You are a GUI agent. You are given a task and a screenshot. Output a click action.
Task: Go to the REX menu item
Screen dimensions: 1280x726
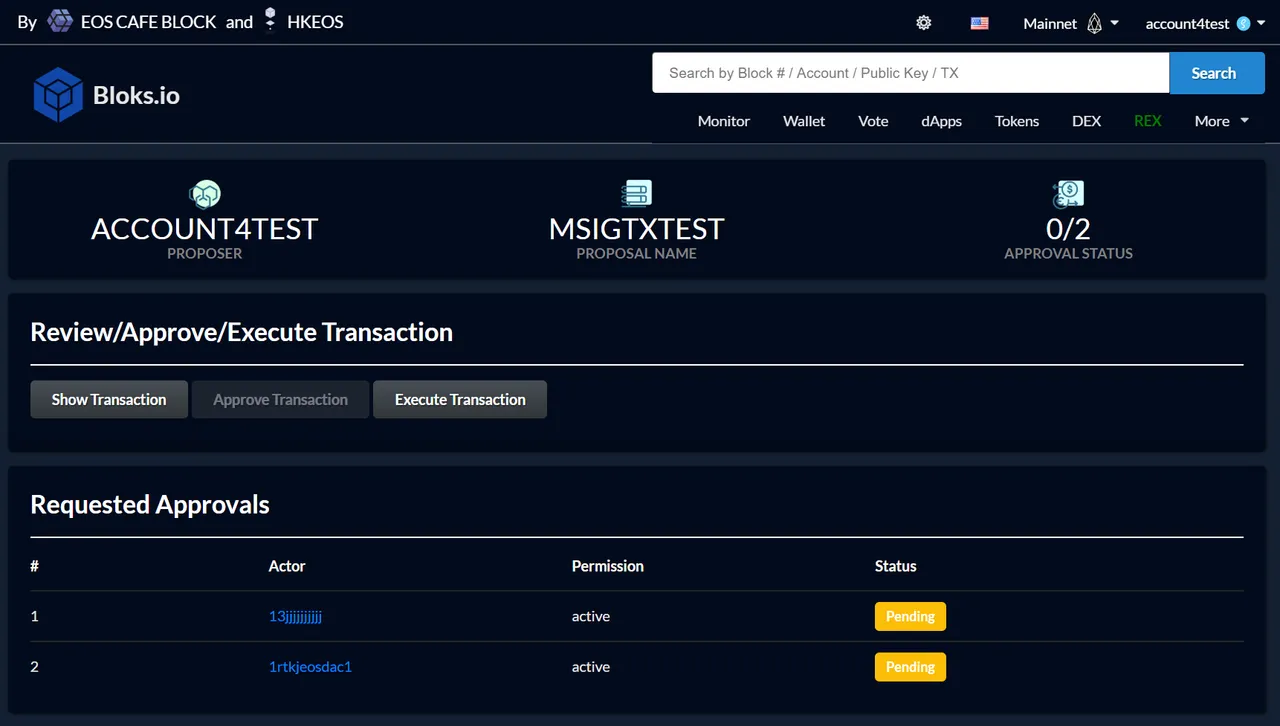point(1147,121)
